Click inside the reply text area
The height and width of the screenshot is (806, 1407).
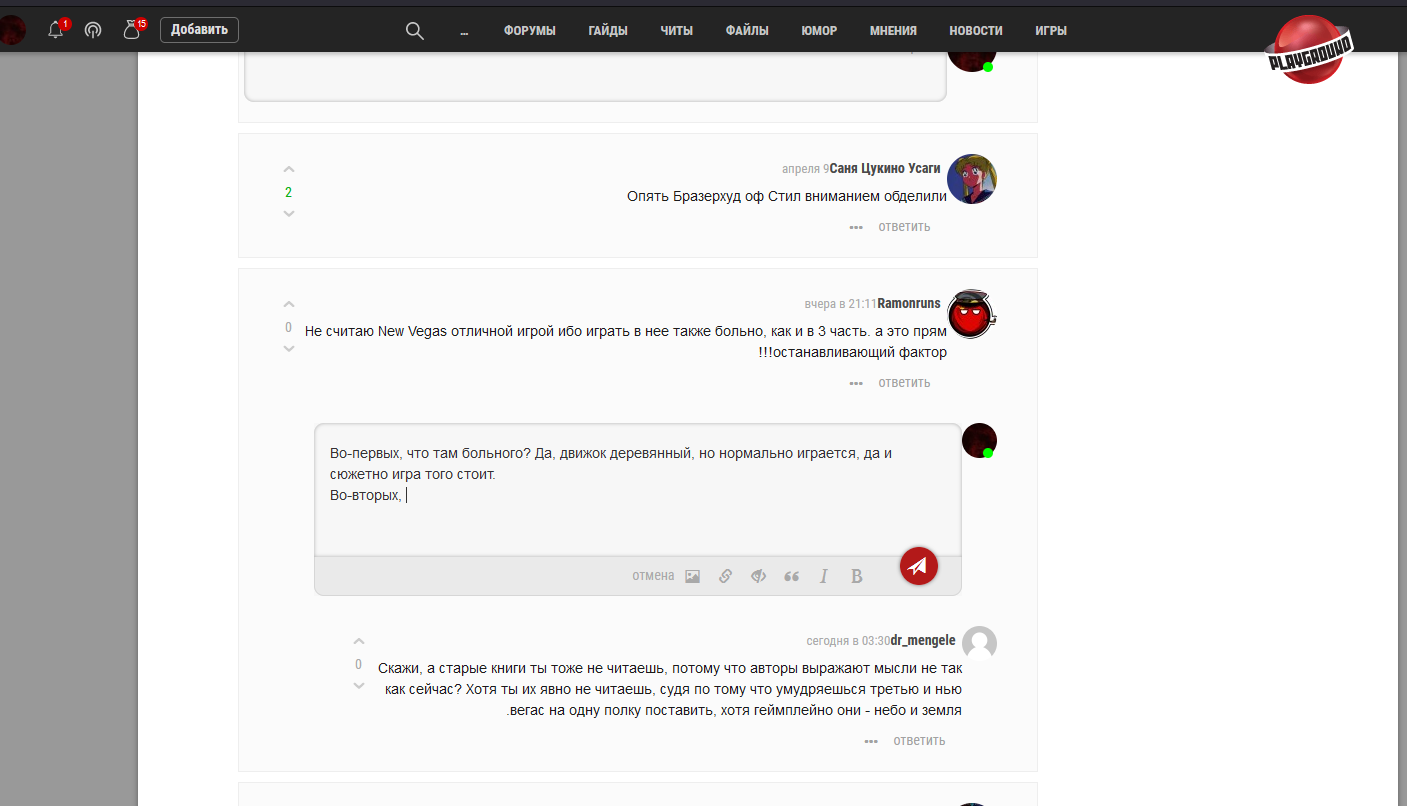click(x=638, y=490)
